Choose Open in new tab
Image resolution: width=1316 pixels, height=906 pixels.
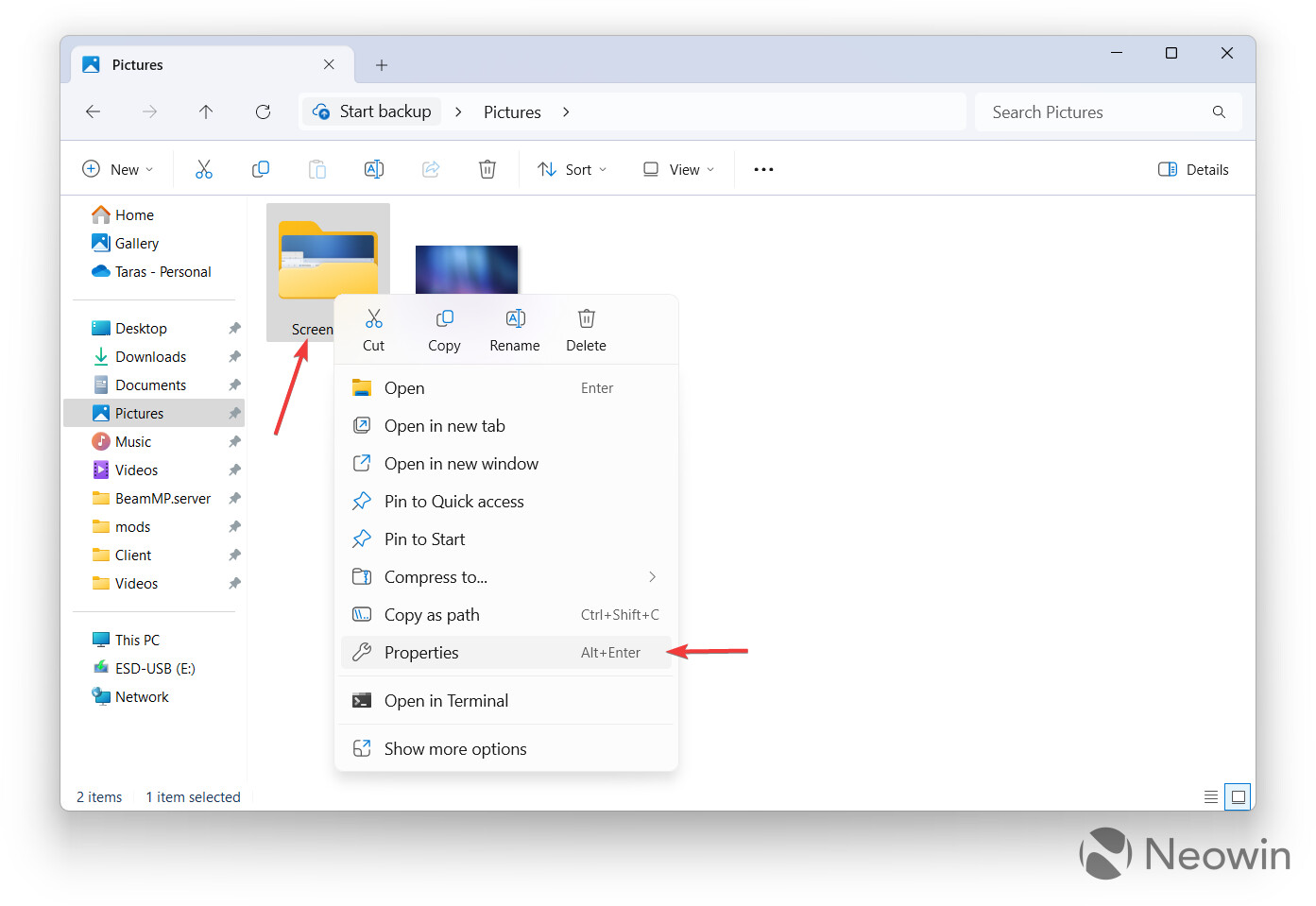coord(506,426)
